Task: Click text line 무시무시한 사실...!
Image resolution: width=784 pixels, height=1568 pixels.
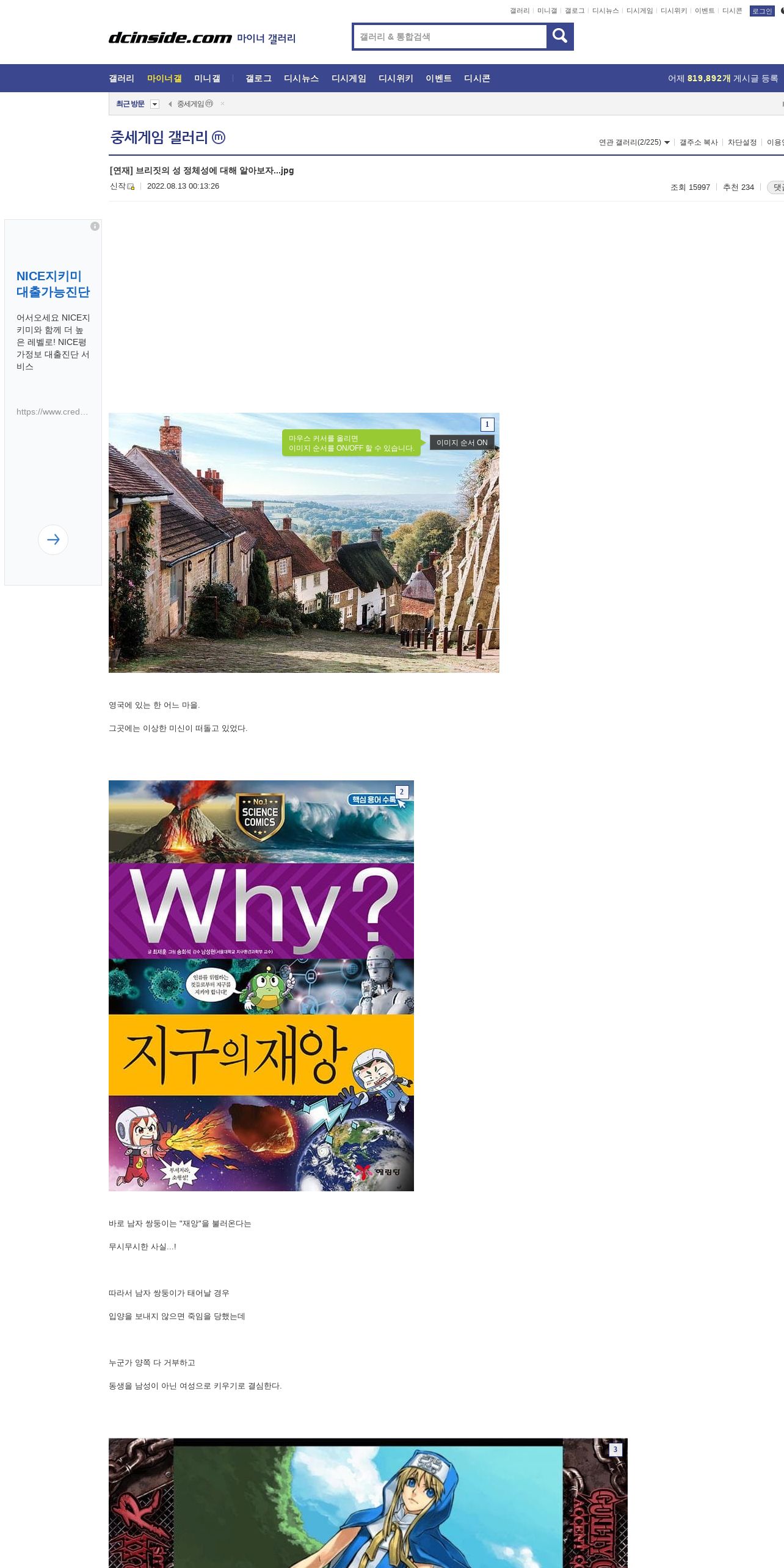Action: tap(142, 1247)
